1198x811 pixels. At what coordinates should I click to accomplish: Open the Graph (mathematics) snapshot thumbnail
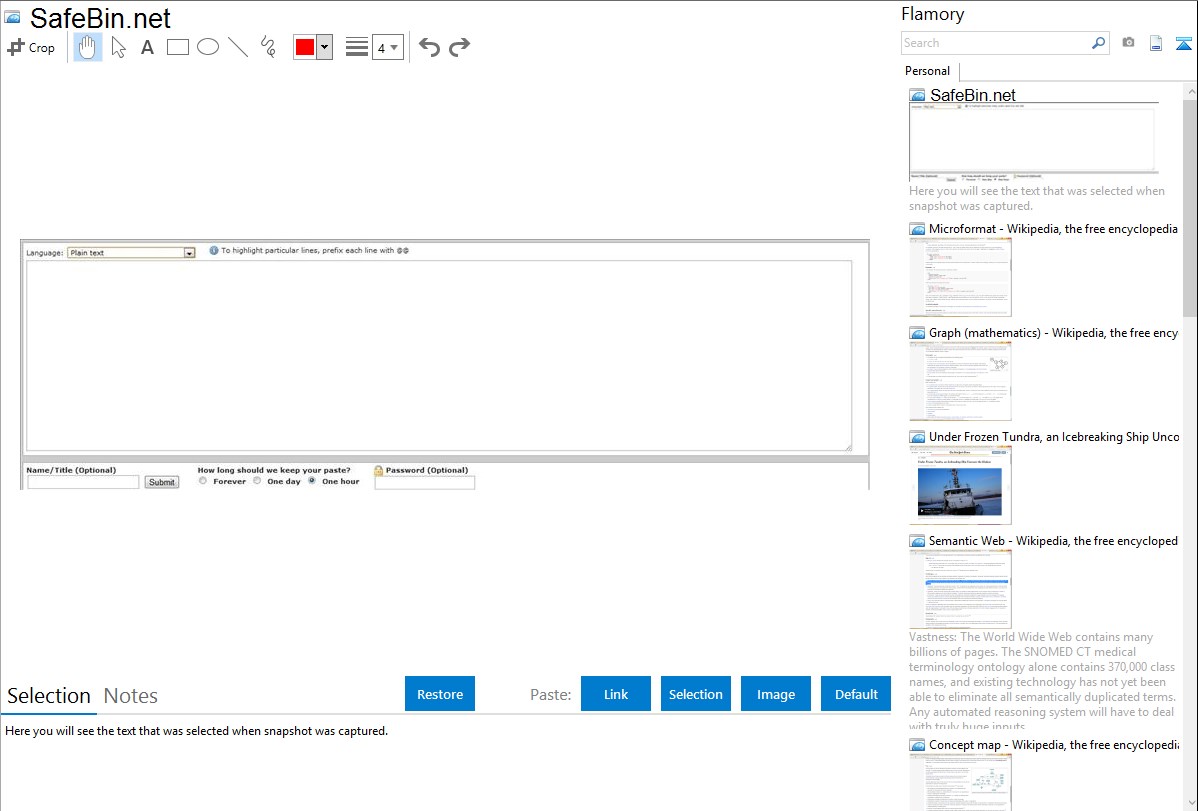click(x=960, y=381)
